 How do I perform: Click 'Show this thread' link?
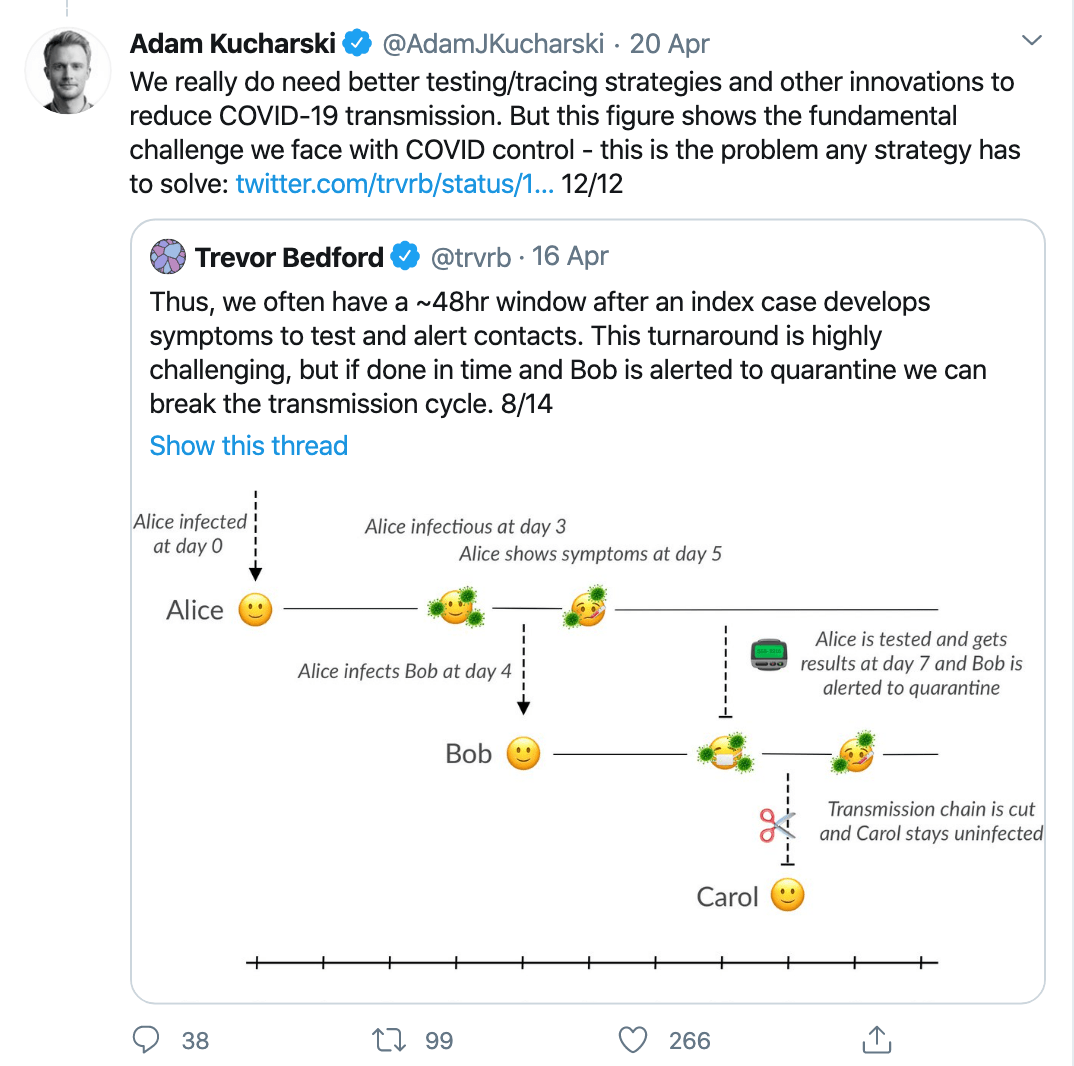point(249,446)
